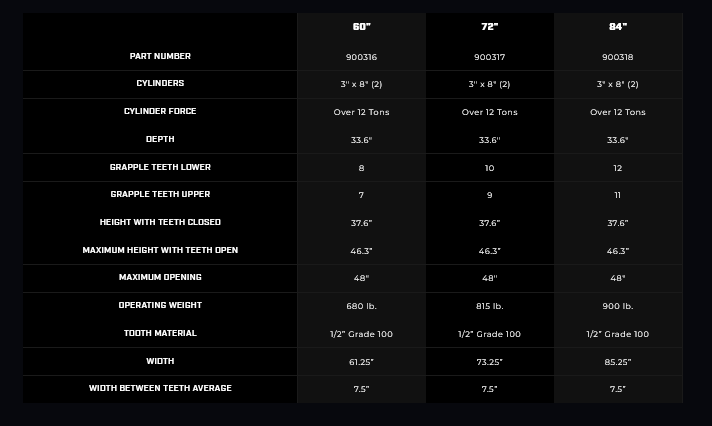Click the PART NUMBER row label
The height and width of the screenshot is (426, 712).
coord(160,56)
